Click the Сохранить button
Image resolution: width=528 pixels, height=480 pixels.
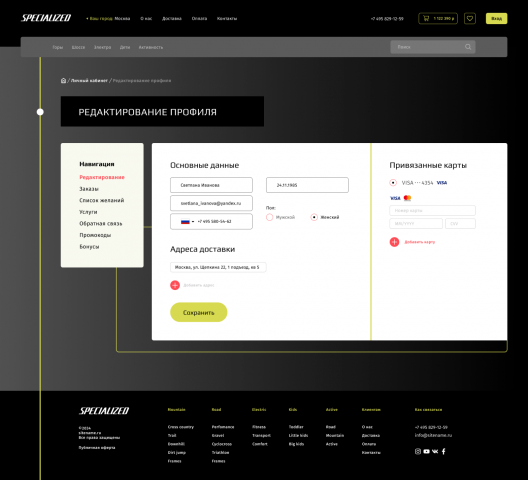tap(199, 312)
